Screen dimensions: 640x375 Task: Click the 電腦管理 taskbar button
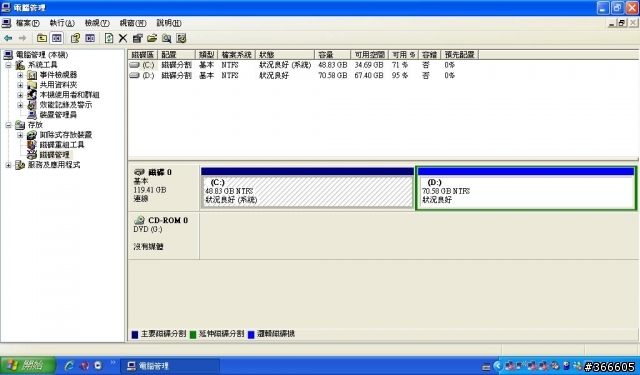[170, 366]
